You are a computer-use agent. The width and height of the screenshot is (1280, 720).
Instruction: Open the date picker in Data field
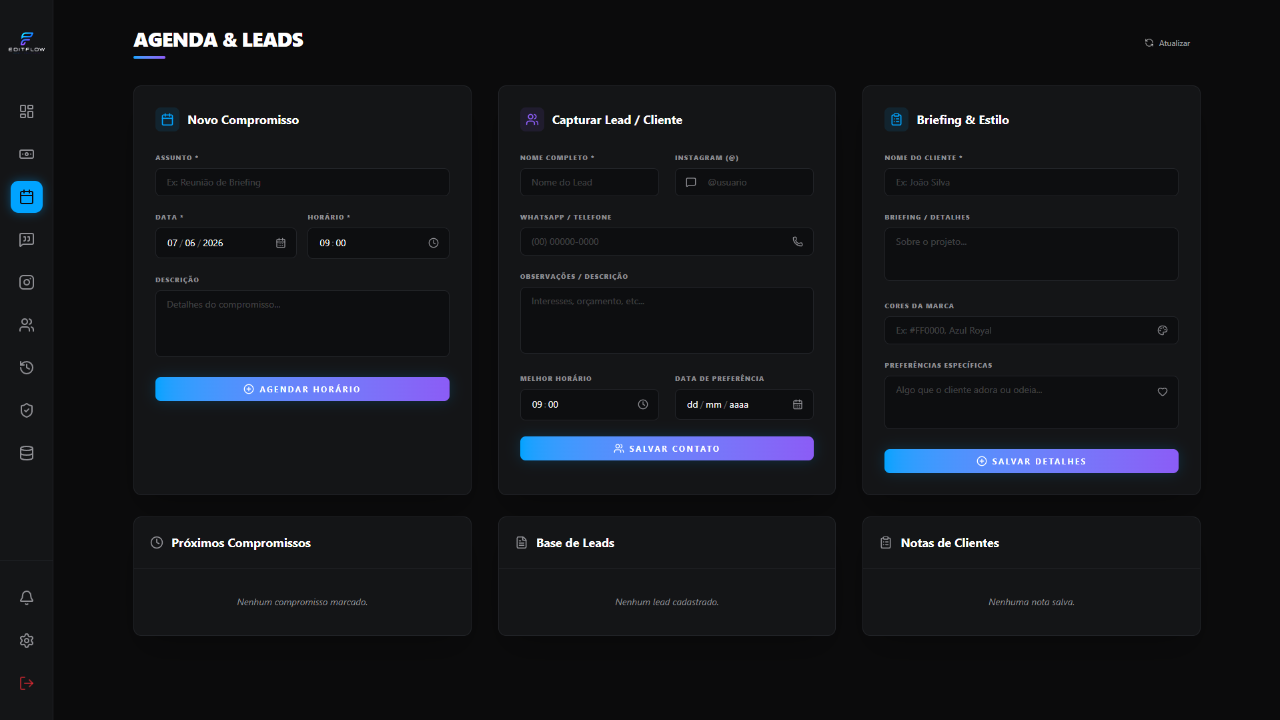pyautogui.click(x=281, y=243)
